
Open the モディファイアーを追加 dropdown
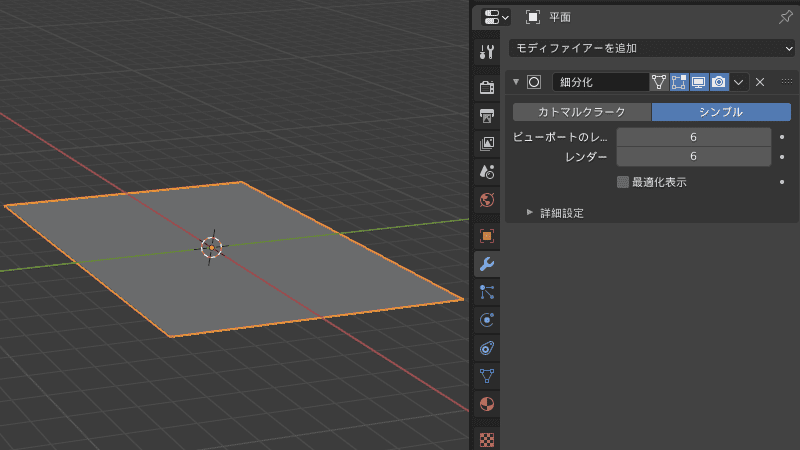[x=652, y=48]
